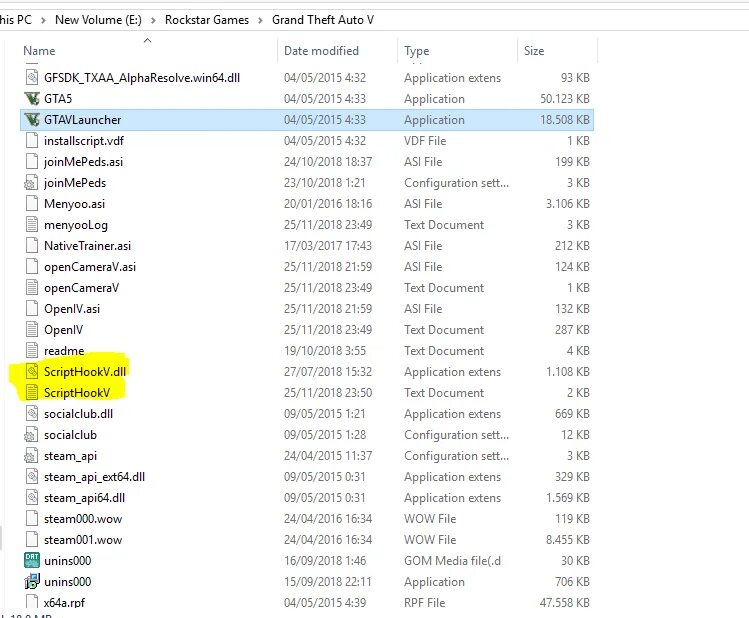Click the steam_api configuration icon
This screenshot has height=618, width=749.
coord(31,456)
